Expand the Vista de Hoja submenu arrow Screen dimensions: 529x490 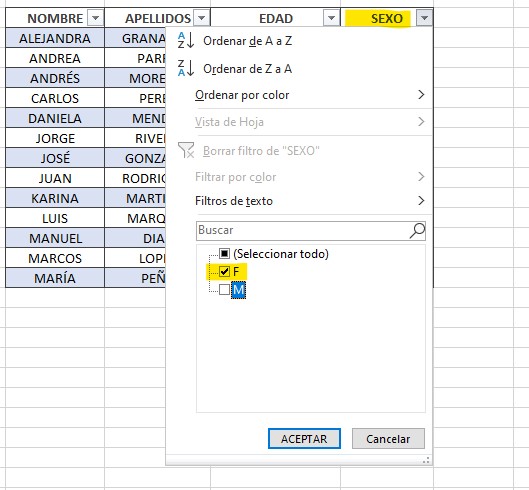pyautogui.click(x=421, y=121)
